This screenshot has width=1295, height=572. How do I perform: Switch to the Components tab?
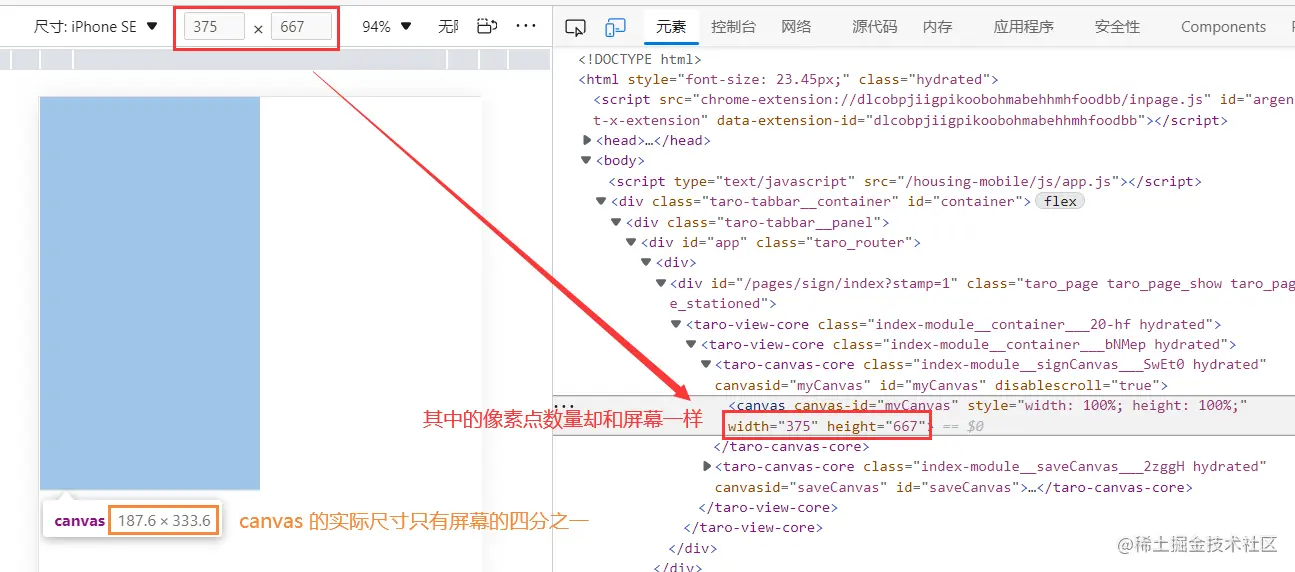coord(1223,27)
